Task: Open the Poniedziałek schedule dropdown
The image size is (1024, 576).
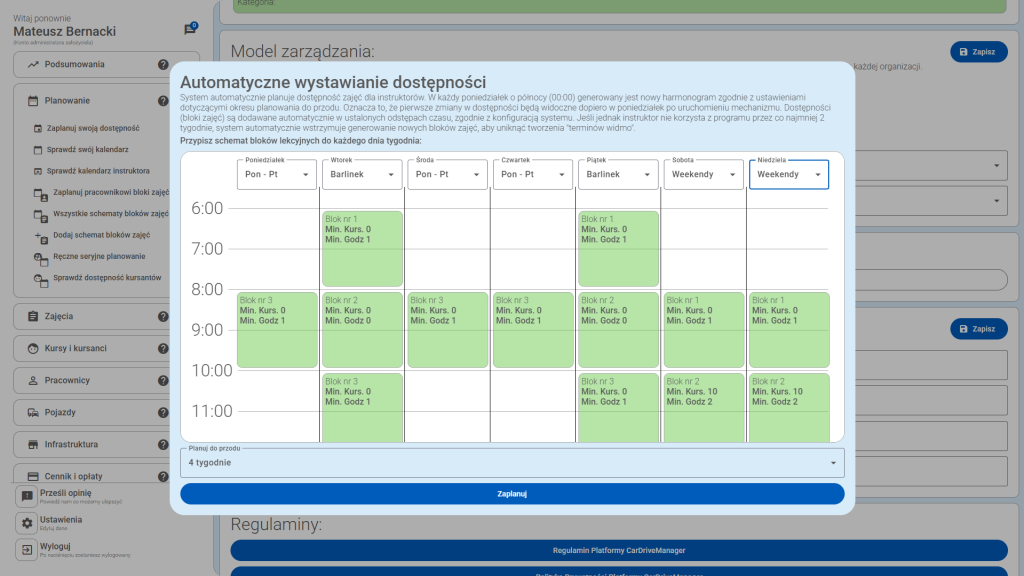Action: tap(275, 174)
